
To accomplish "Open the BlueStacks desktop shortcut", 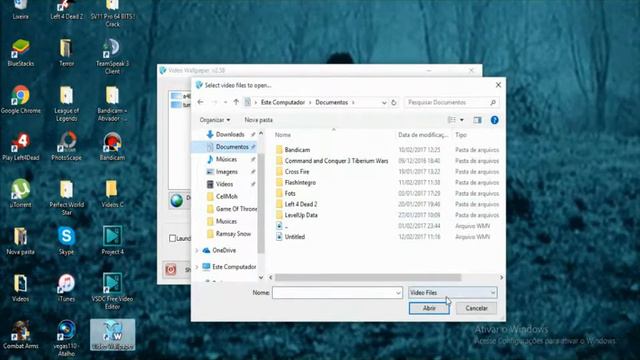I will click(20, 53).
